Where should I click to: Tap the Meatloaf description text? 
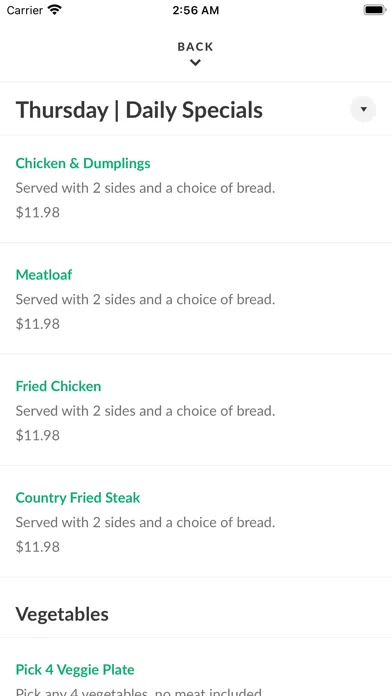coord(146,300)
